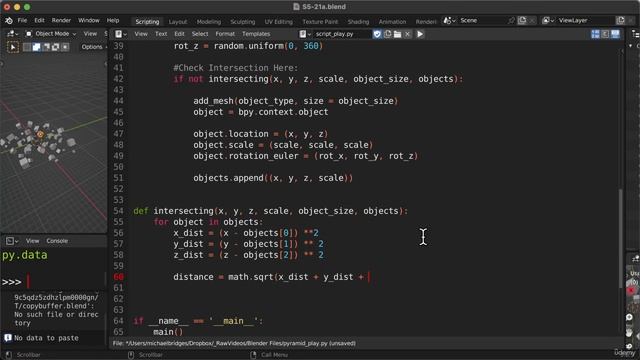Open Scene browse dropdown

coord(449,20)
